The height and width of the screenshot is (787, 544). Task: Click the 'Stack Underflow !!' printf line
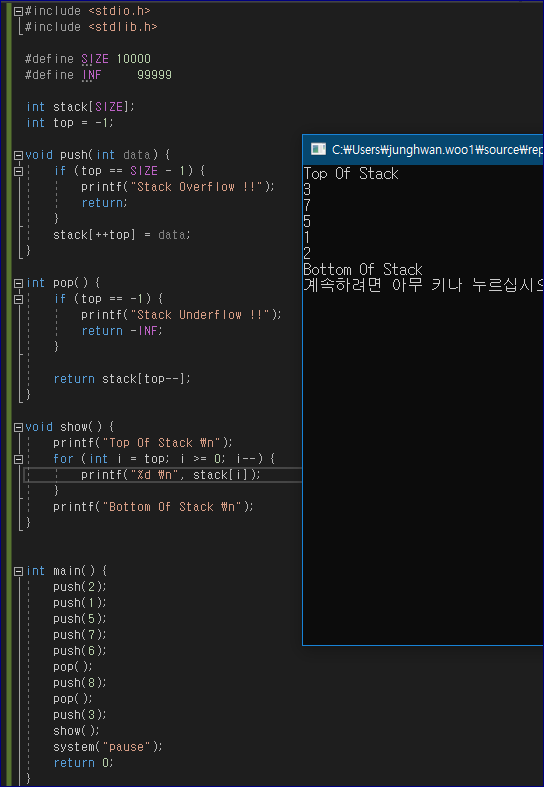(182, 315)
